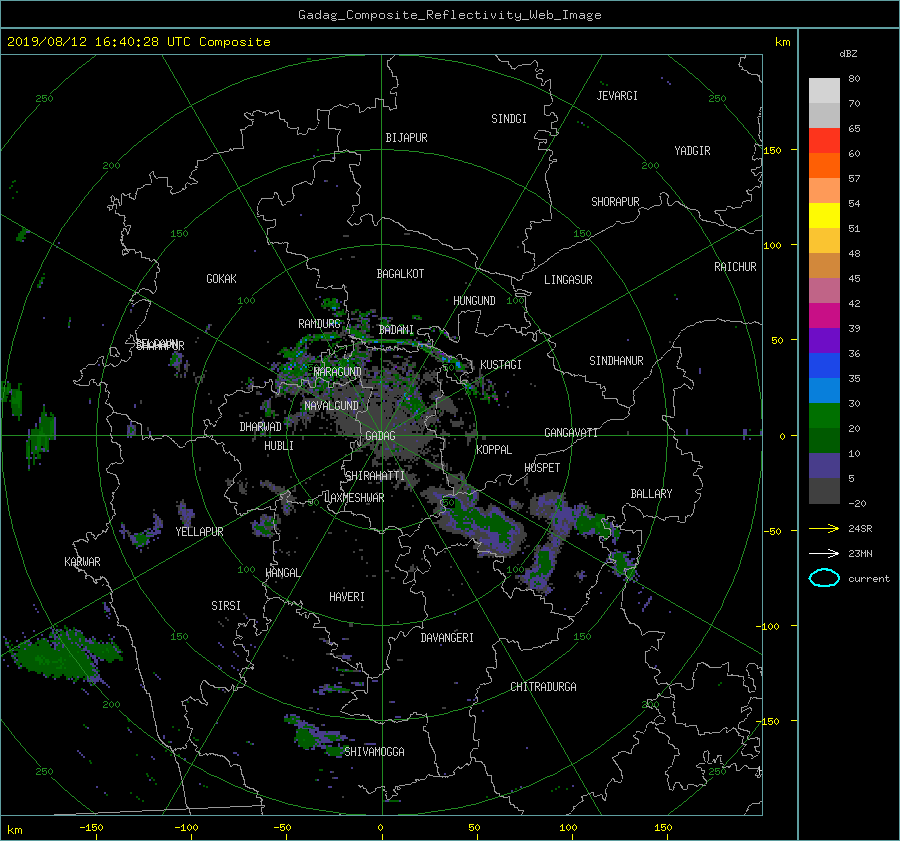Click the 150 km right axis tick
The width and height of the screenshot is (900, 841).
(773, 150)
